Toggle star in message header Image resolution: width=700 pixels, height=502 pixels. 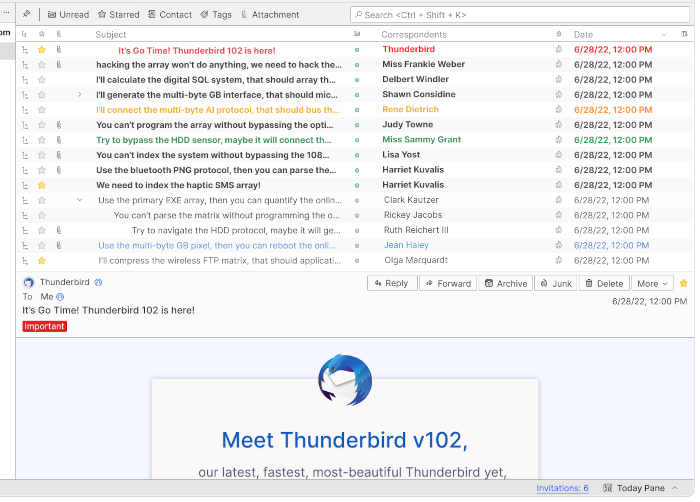click(x=683, y=283)
